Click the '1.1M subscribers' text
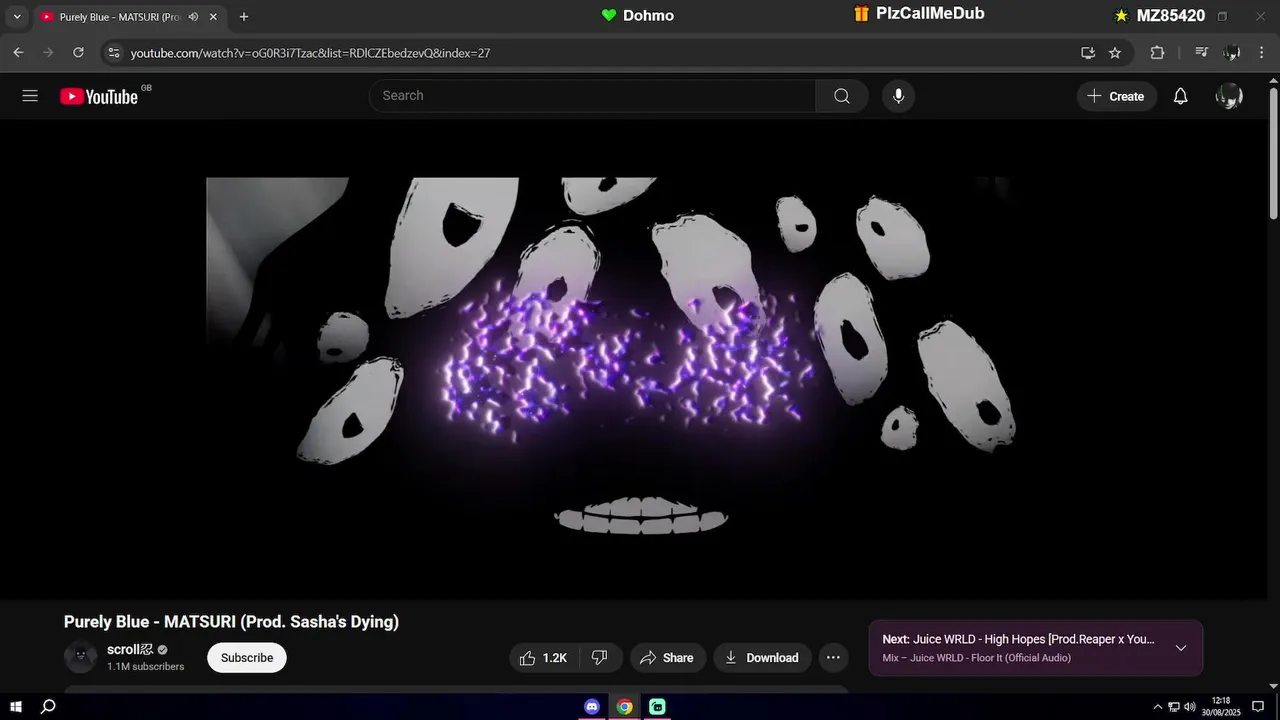The image size is (1280, 720). pos(146,666)
